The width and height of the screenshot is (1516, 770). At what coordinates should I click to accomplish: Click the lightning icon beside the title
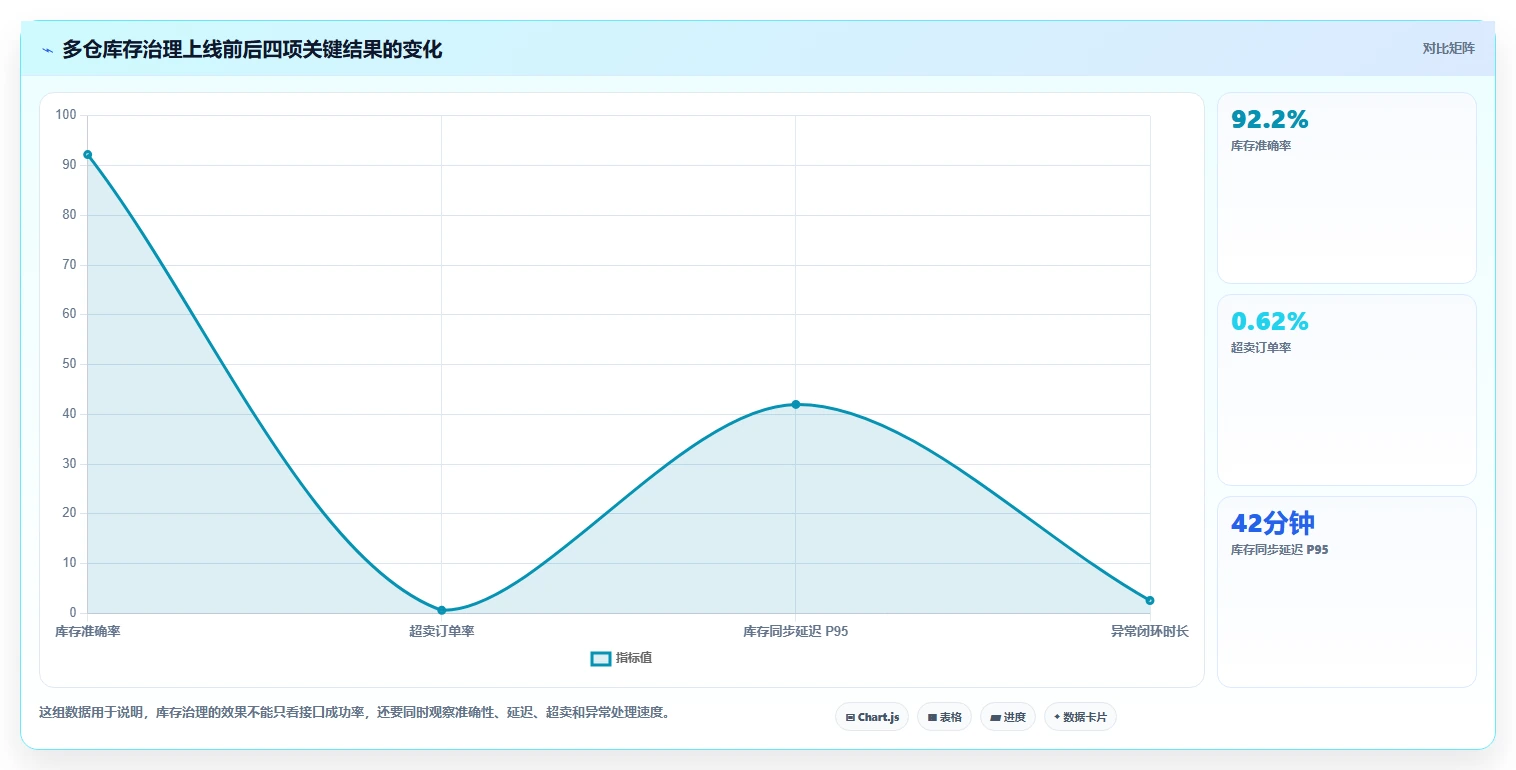tap(47, 50)
